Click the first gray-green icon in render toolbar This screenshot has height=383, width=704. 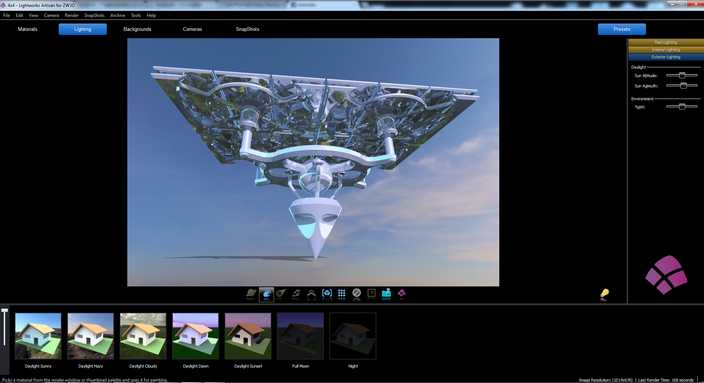(251, 294)
